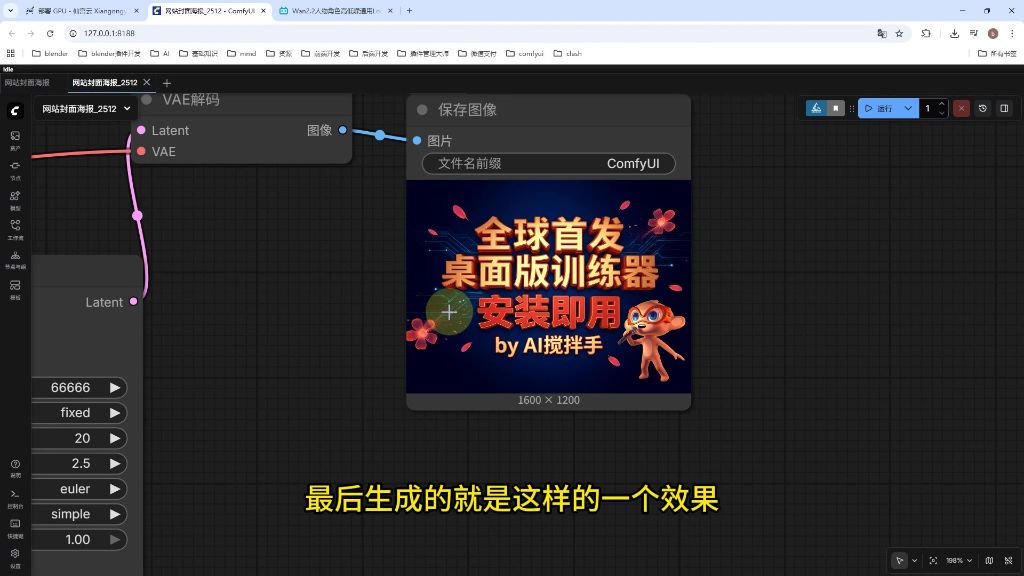Viewport: 1024px width, 576px height.
Task: Open the select-mode cursor tool
Action: tap(899, 560)
